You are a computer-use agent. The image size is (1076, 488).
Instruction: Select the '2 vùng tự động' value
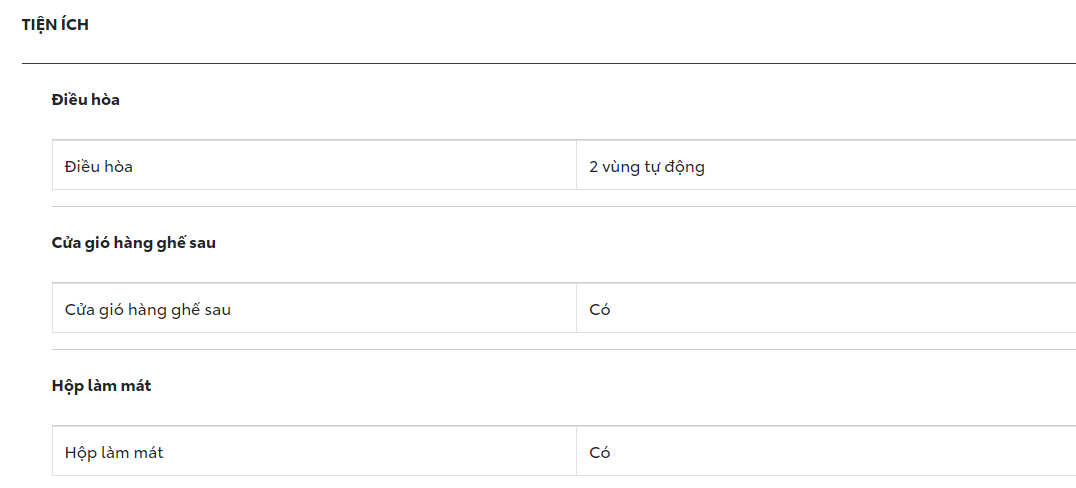(x=647, y=167)
